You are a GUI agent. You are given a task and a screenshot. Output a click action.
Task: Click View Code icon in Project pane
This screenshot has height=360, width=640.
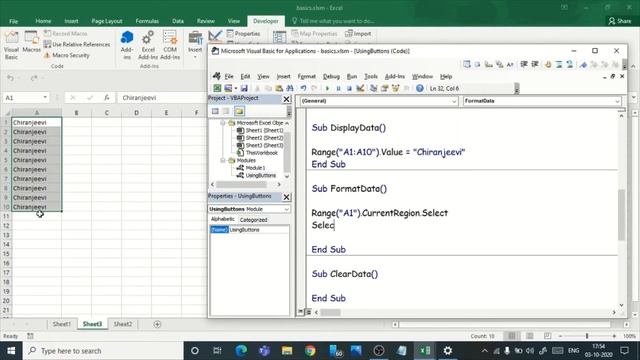coord(215,111)
